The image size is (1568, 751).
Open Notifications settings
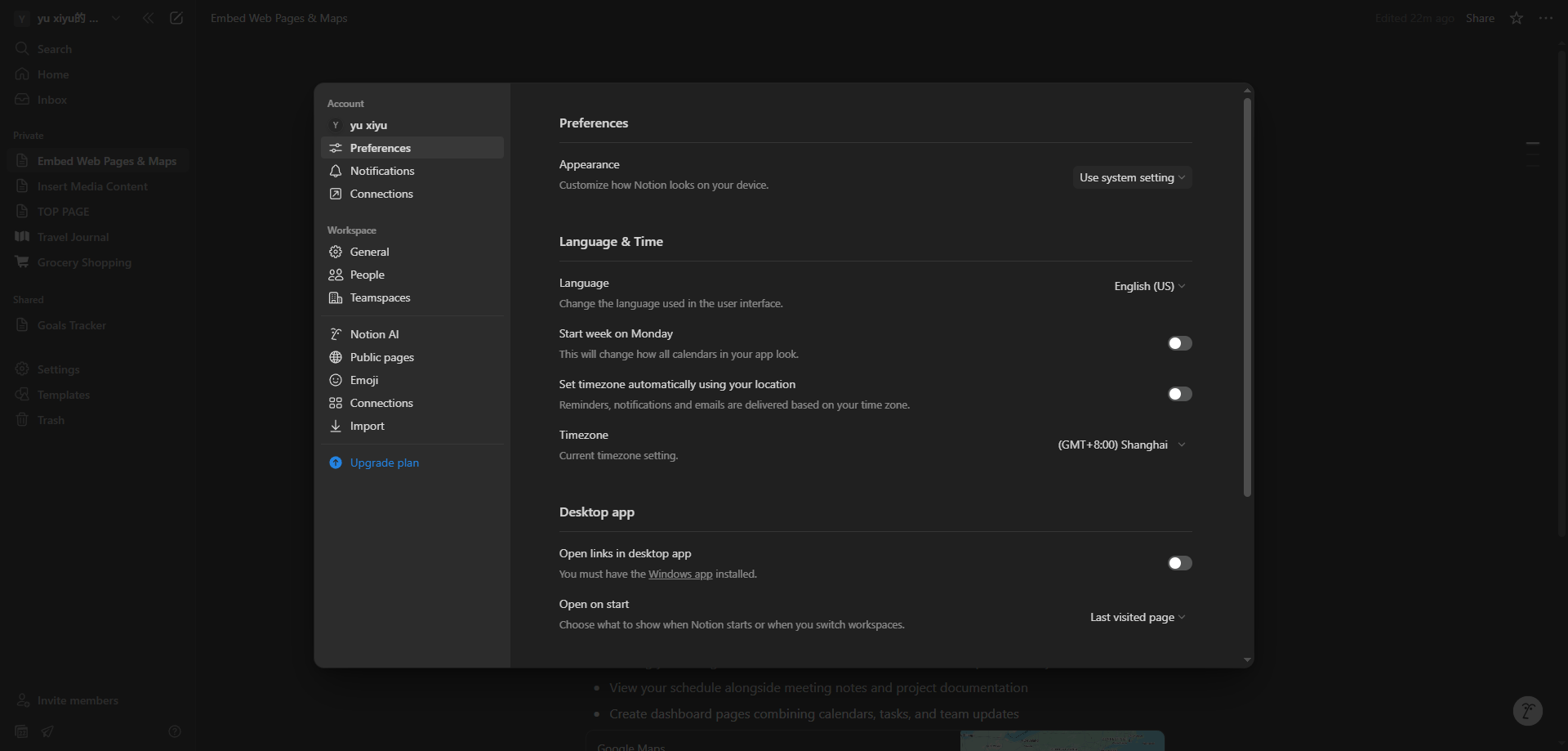(412, 171)
